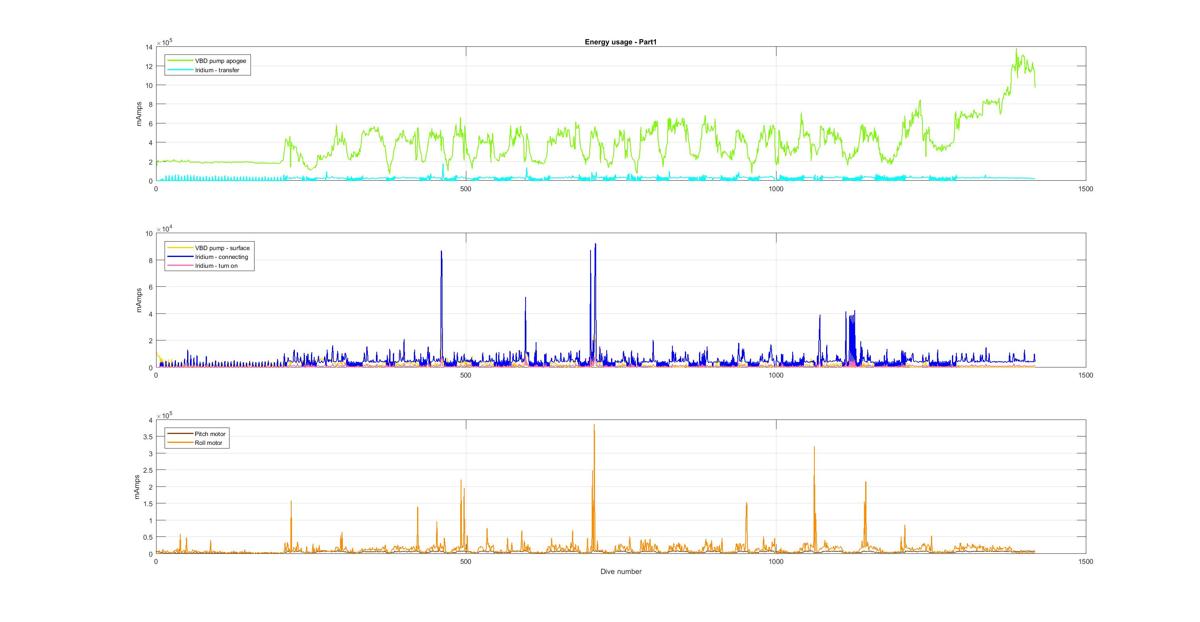Click tick label '1500' under the top plot
Image resolution: width=1200 pixels, height=622 pixels.
pyautogui.click(x=1086, y=189)
